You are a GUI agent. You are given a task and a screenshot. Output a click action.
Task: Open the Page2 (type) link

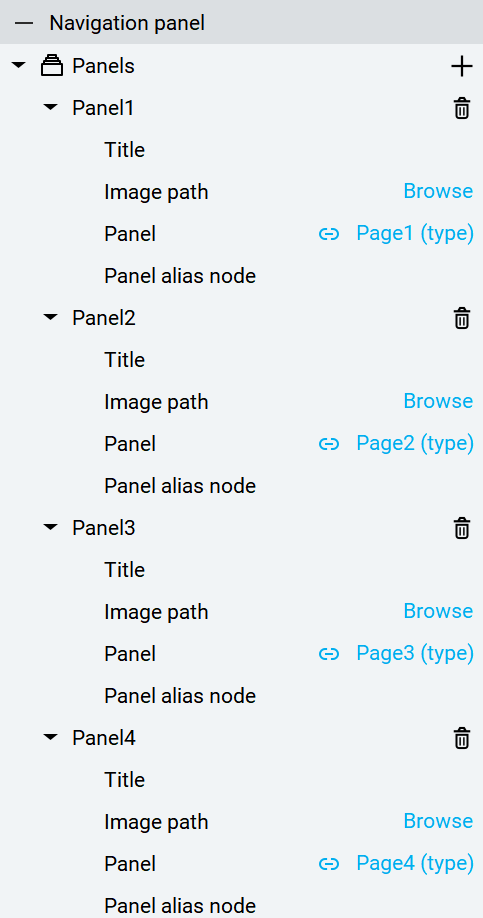click(415, 444)
